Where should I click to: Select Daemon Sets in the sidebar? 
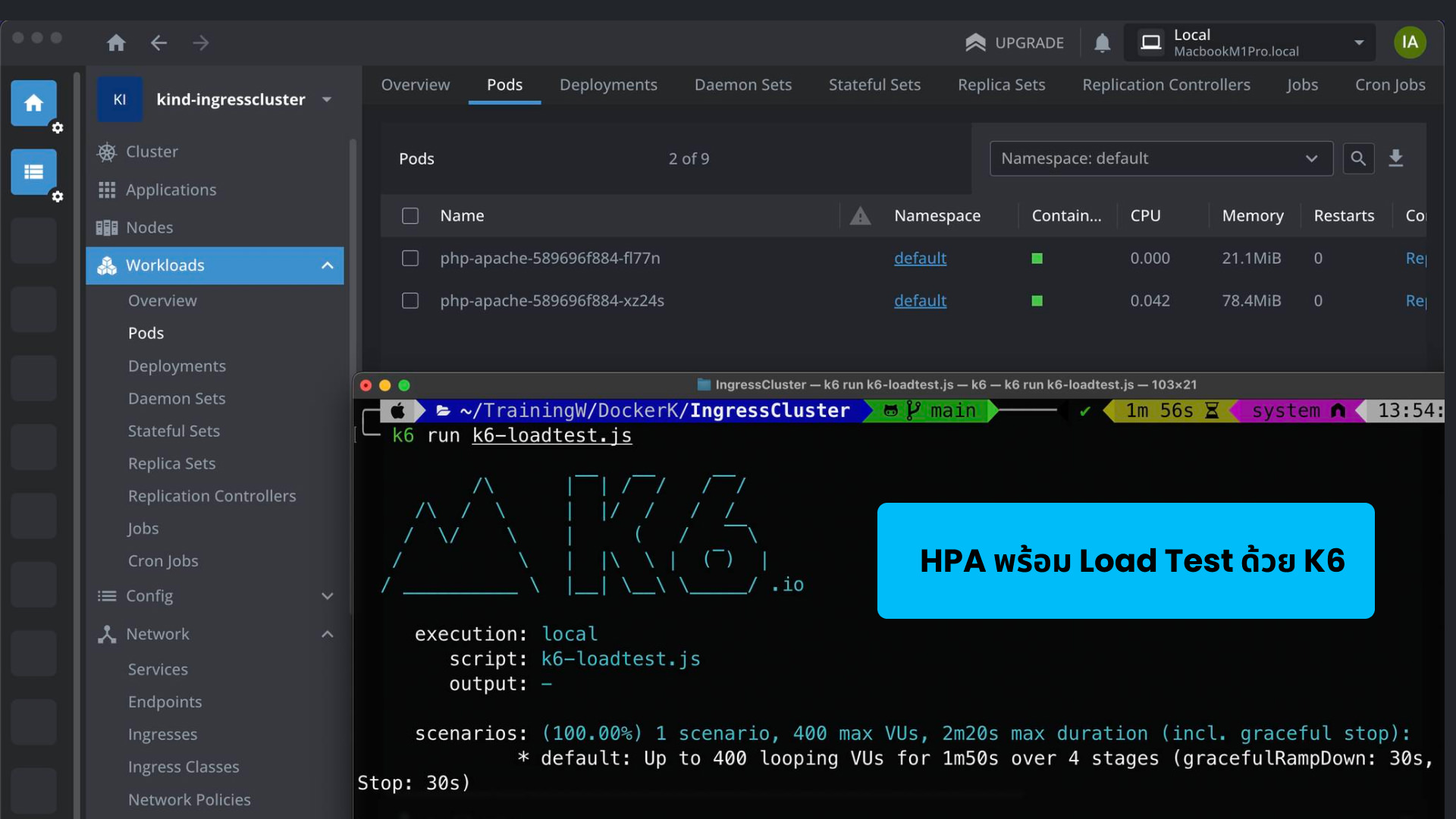point(177,398)
